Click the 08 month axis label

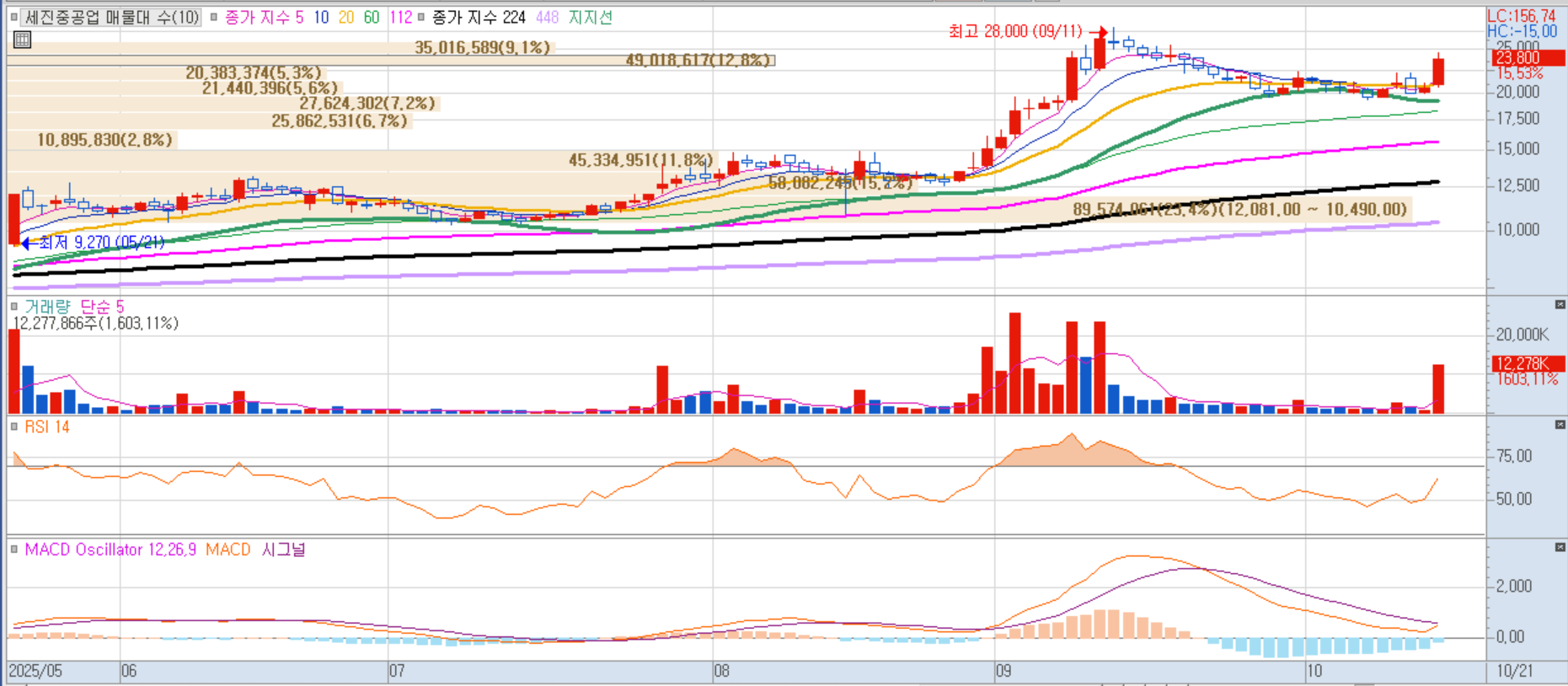[x=721, y=671]
